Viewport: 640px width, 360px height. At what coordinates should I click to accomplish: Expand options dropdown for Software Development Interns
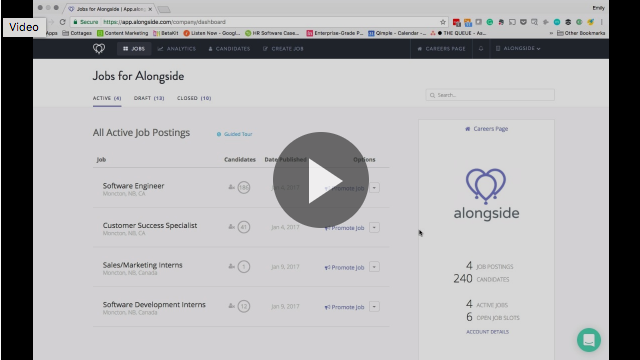tap(374, 307)
